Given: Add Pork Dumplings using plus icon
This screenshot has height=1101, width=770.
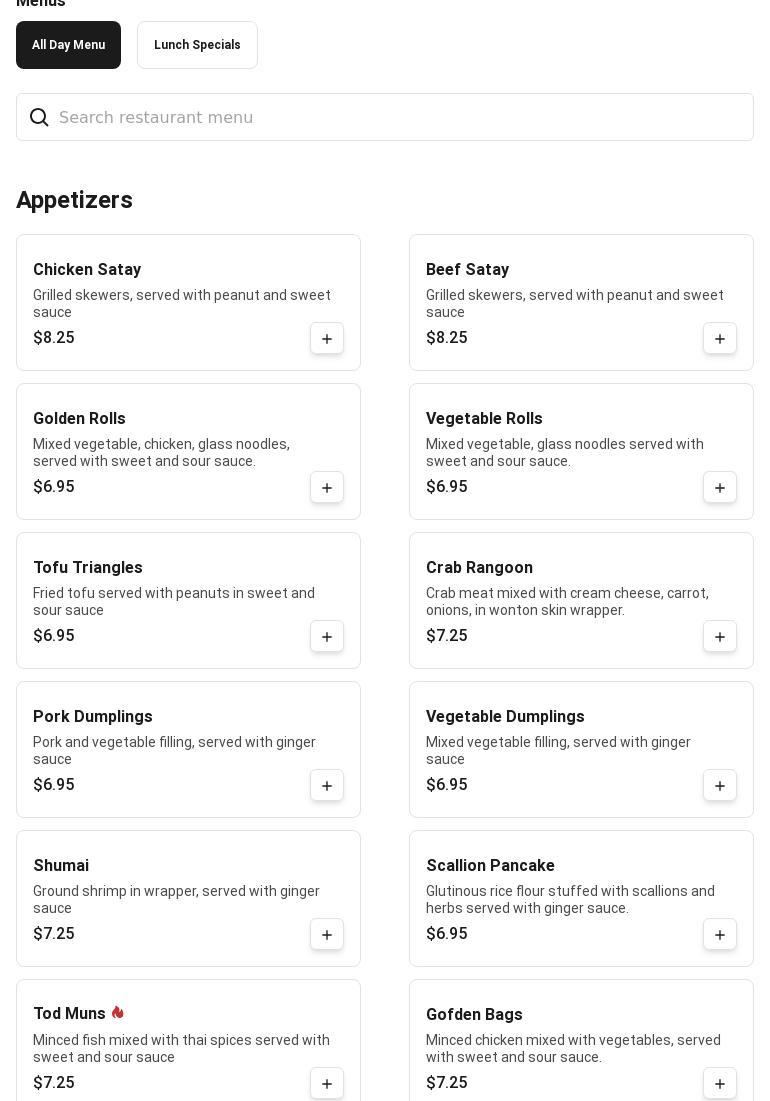Looking at the screenshot, I should [327, 786].
